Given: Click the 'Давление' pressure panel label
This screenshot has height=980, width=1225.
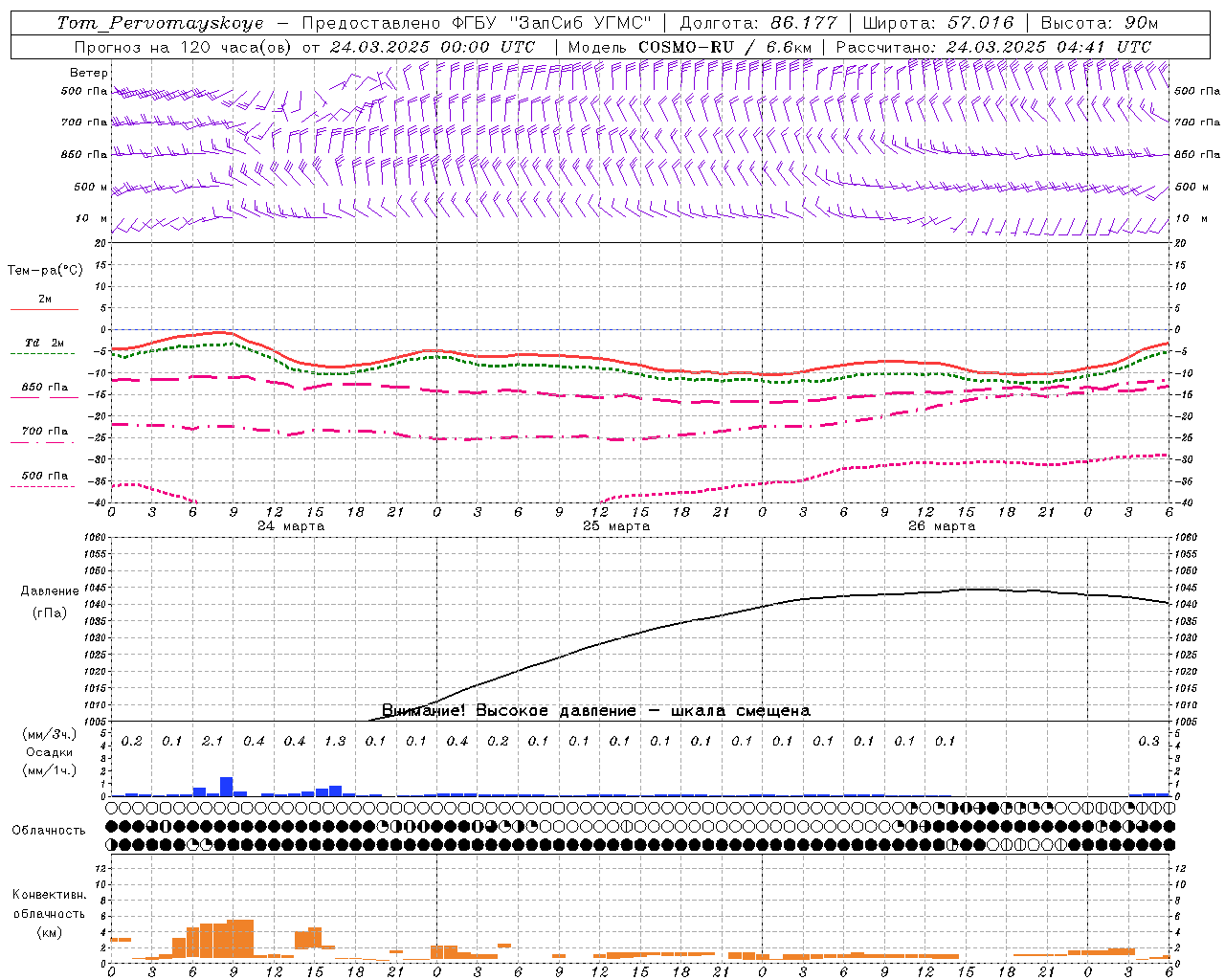Looking at the screenshot, I should 50,591.
